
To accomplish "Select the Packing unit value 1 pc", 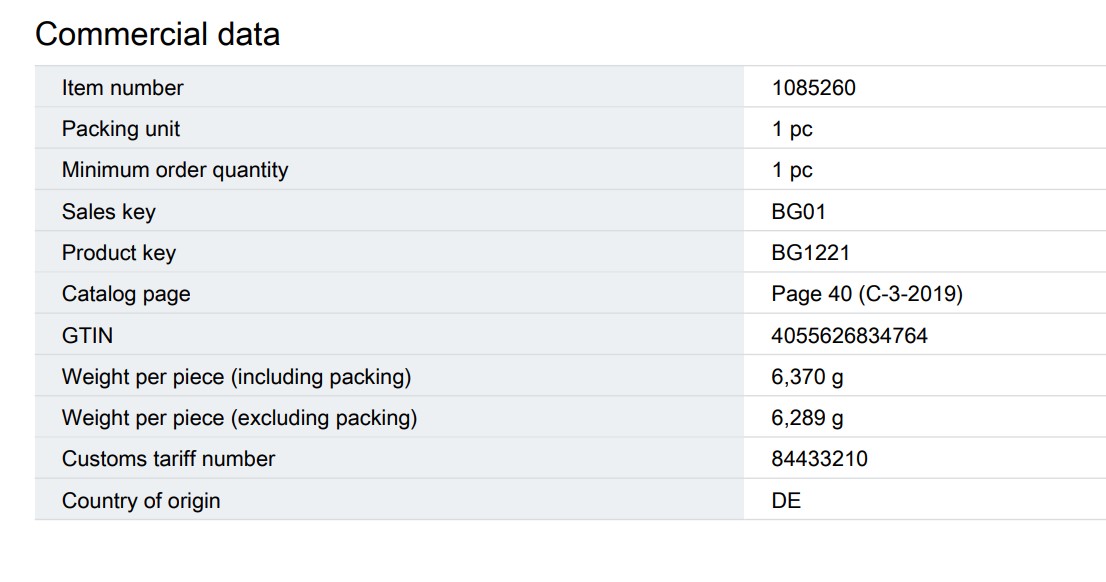I will [792, 129].
